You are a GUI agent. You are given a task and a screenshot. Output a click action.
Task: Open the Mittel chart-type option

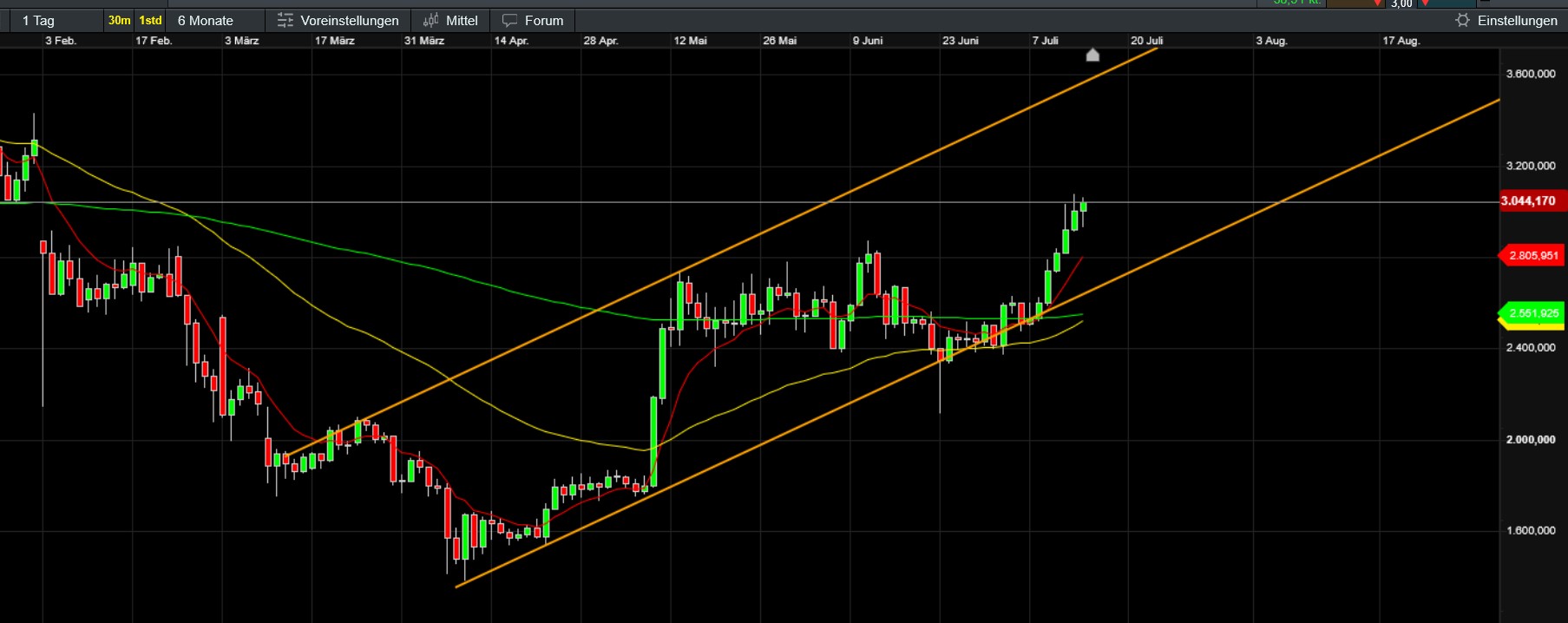450,20
